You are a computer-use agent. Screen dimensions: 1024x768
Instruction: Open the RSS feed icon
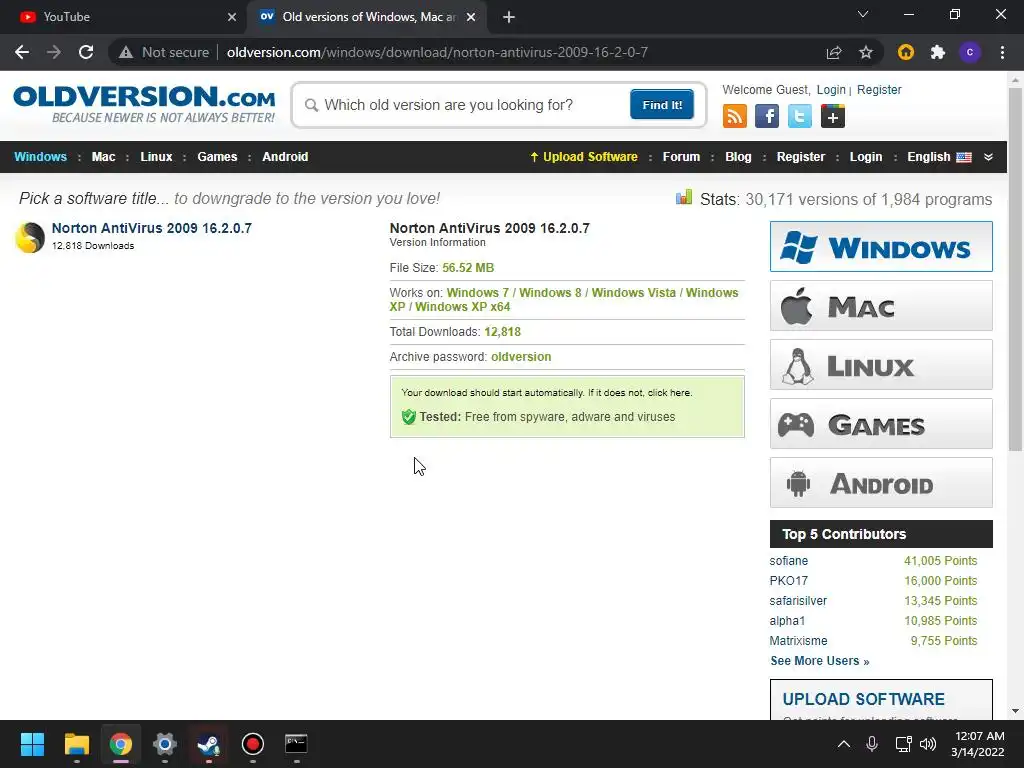click(x=735, y=116)
